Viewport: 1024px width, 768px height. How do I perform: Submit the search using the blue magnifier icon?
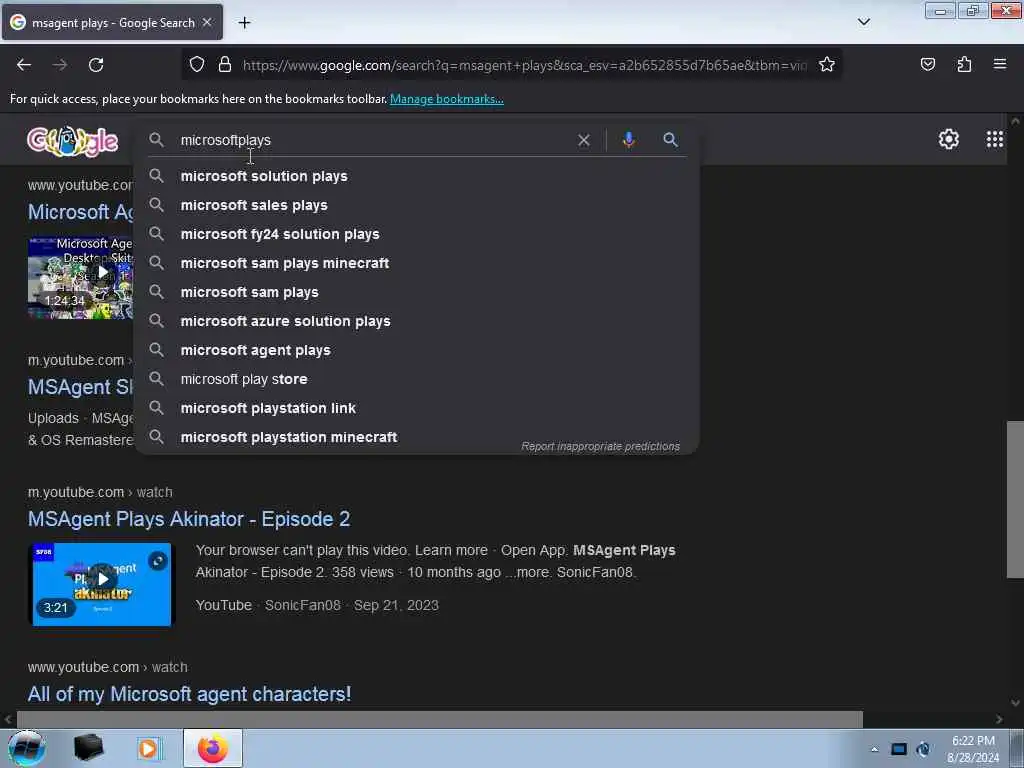(670, 139)
